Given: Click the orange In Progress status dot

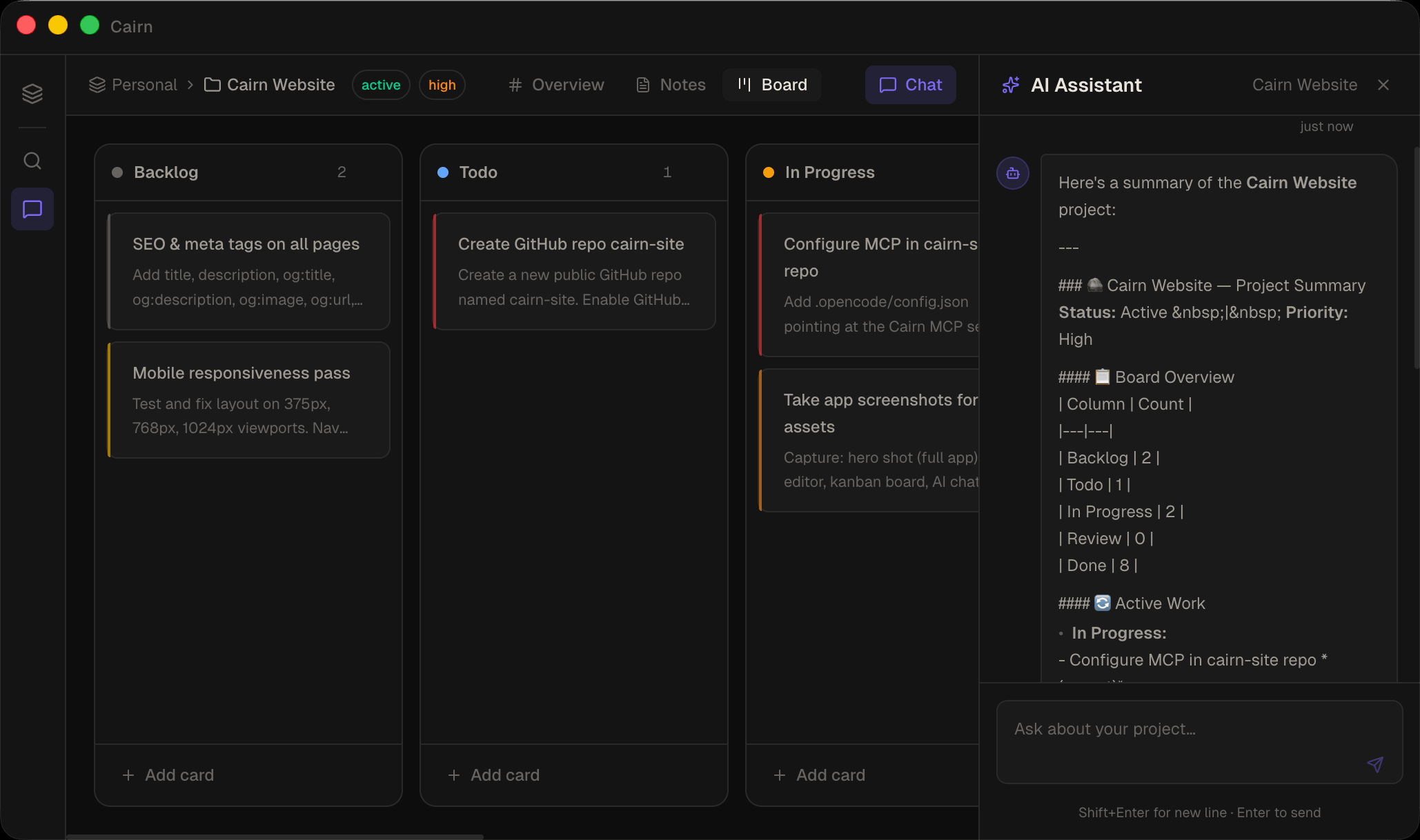Looking at the screenshot, I should point(769,172).
